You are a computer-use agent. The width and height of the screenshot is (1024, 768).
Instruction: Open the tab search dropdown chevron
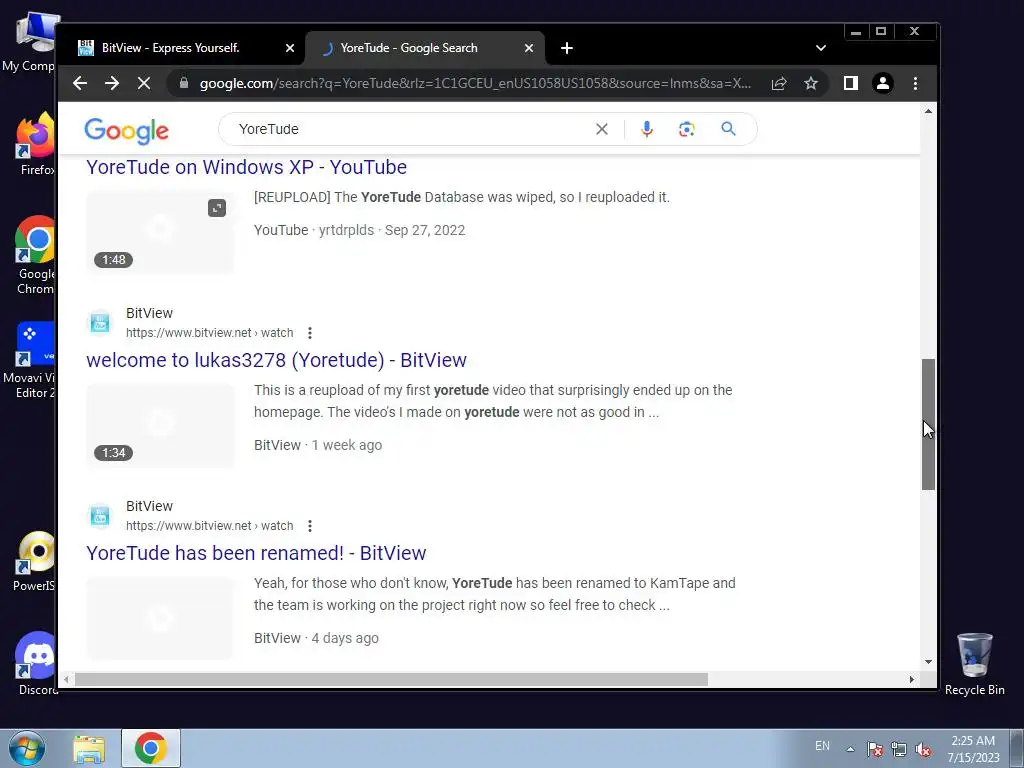click(x=821, y=48)
